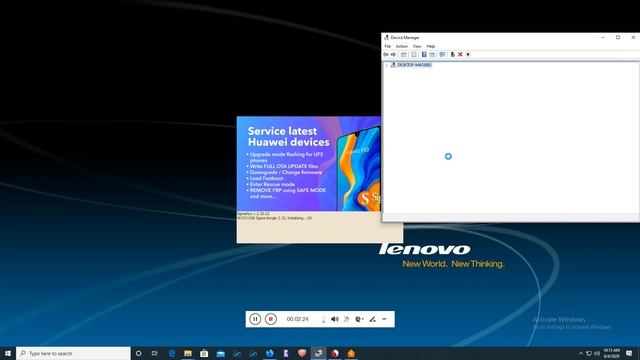The image size is (640, 360).
Task: Open the Windows Start menu
Action: tap(8, 353)
